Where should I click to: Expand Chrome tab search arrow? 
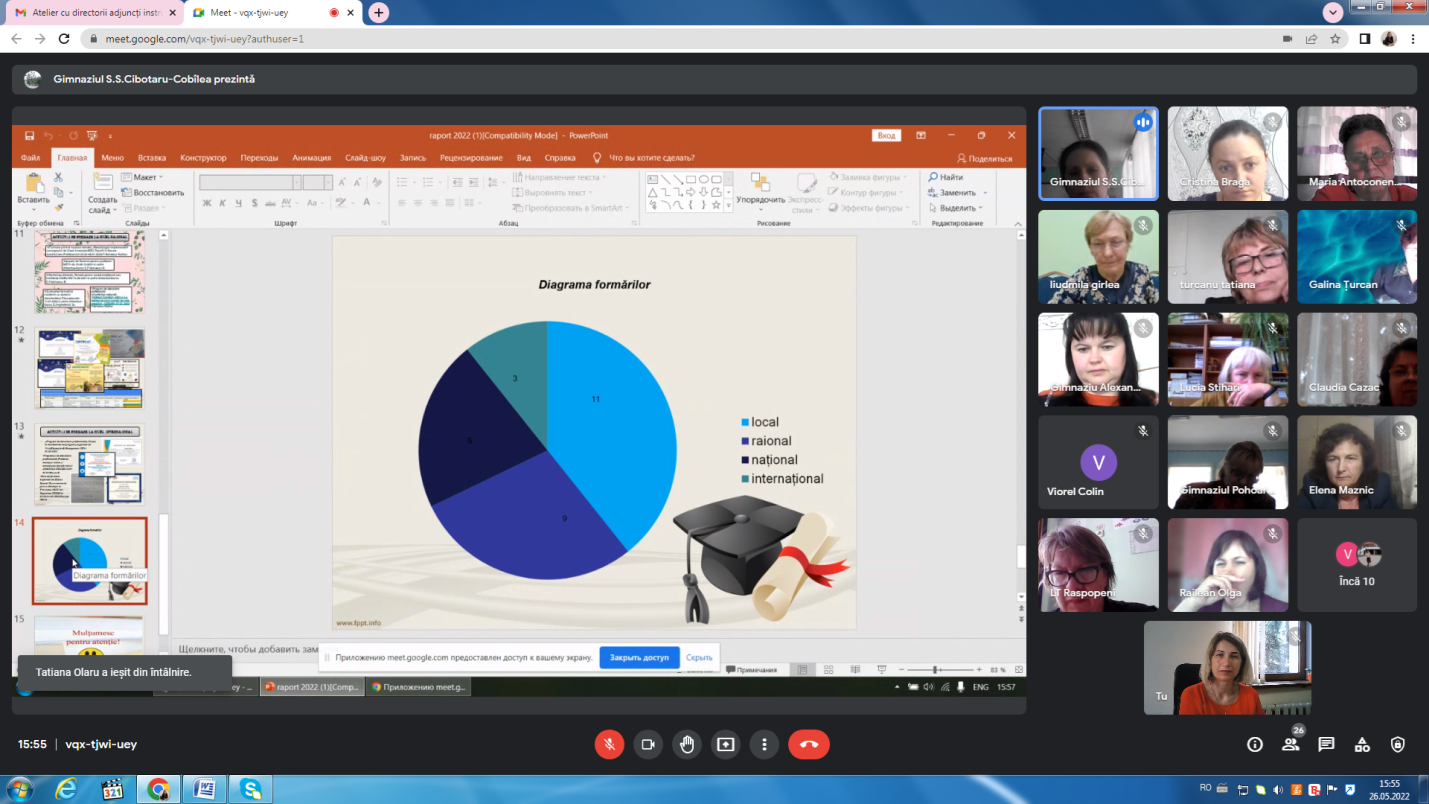pyautogui.click(x=1333, y=12)
